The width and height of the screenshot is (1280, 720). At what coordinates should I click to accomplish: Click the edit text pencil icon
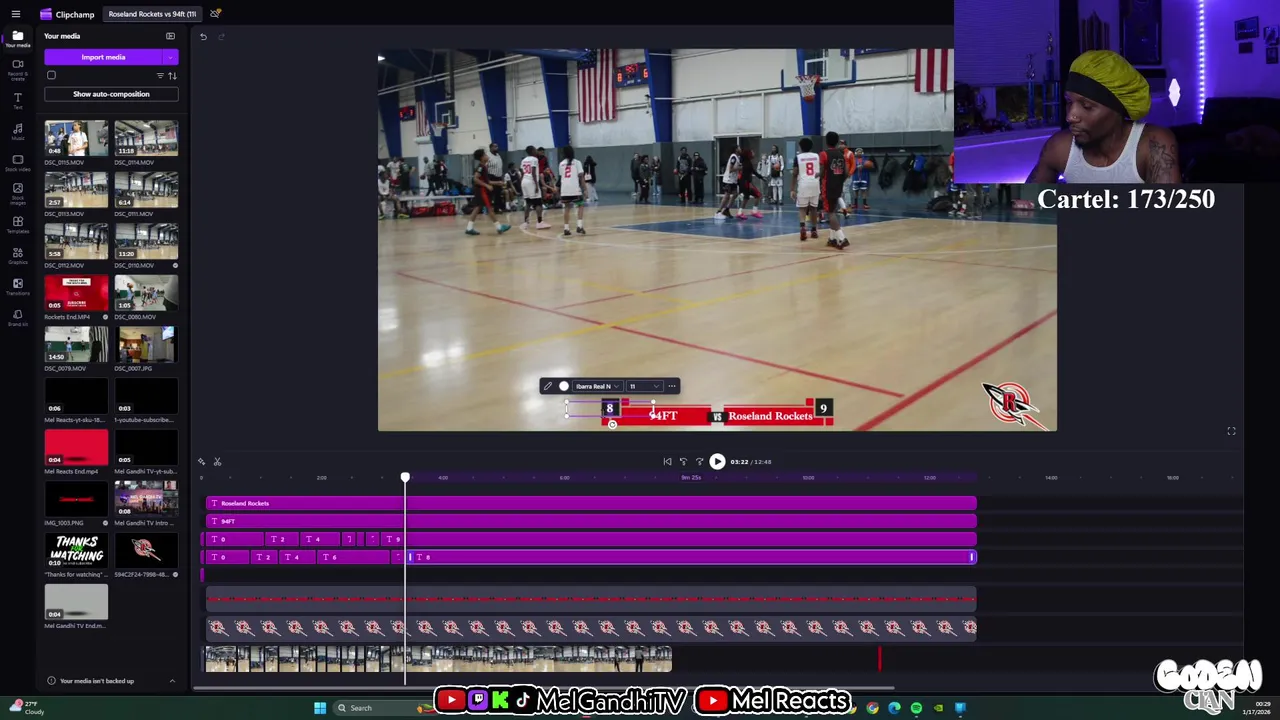547,386
